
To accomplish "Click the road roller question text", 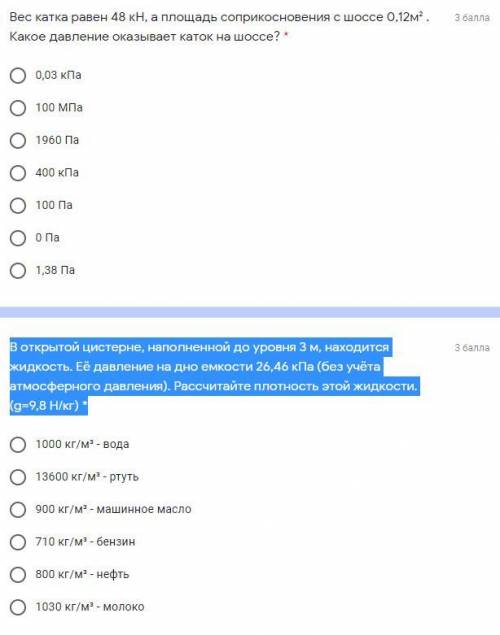I will [219, 27].
